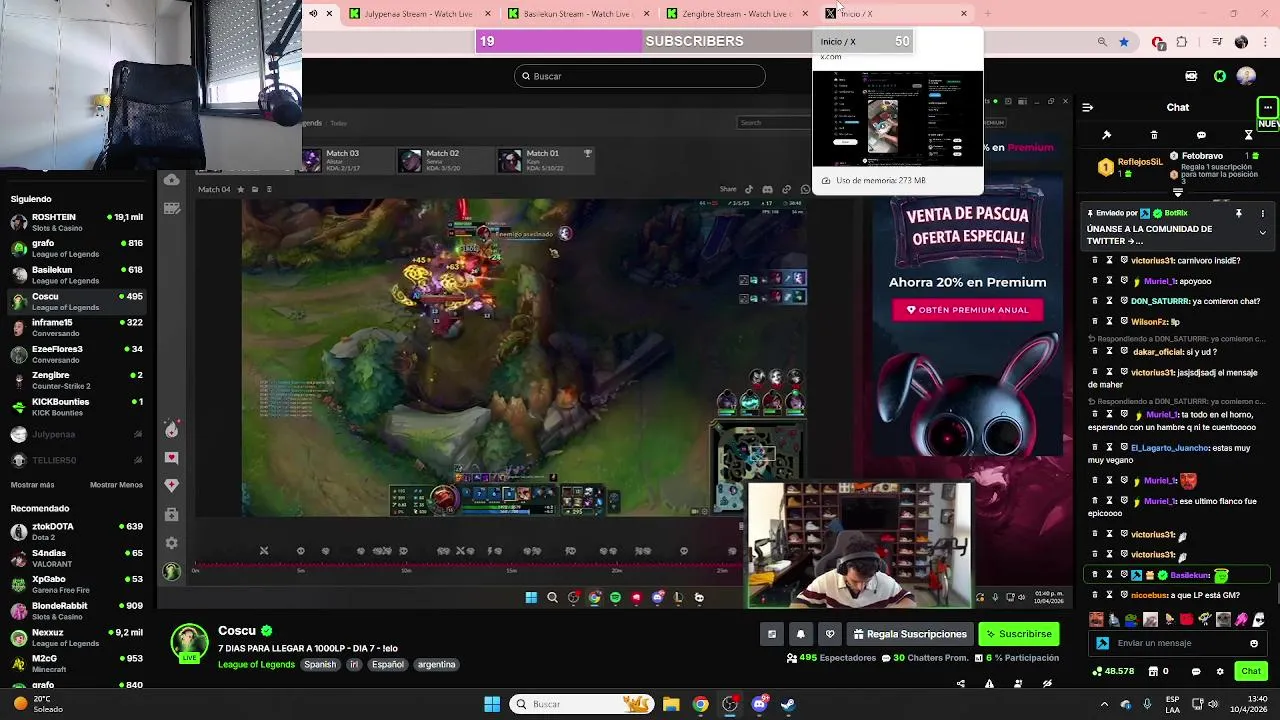
Task: Share the stream with the share icon
Action: click(x=961, y=684)
